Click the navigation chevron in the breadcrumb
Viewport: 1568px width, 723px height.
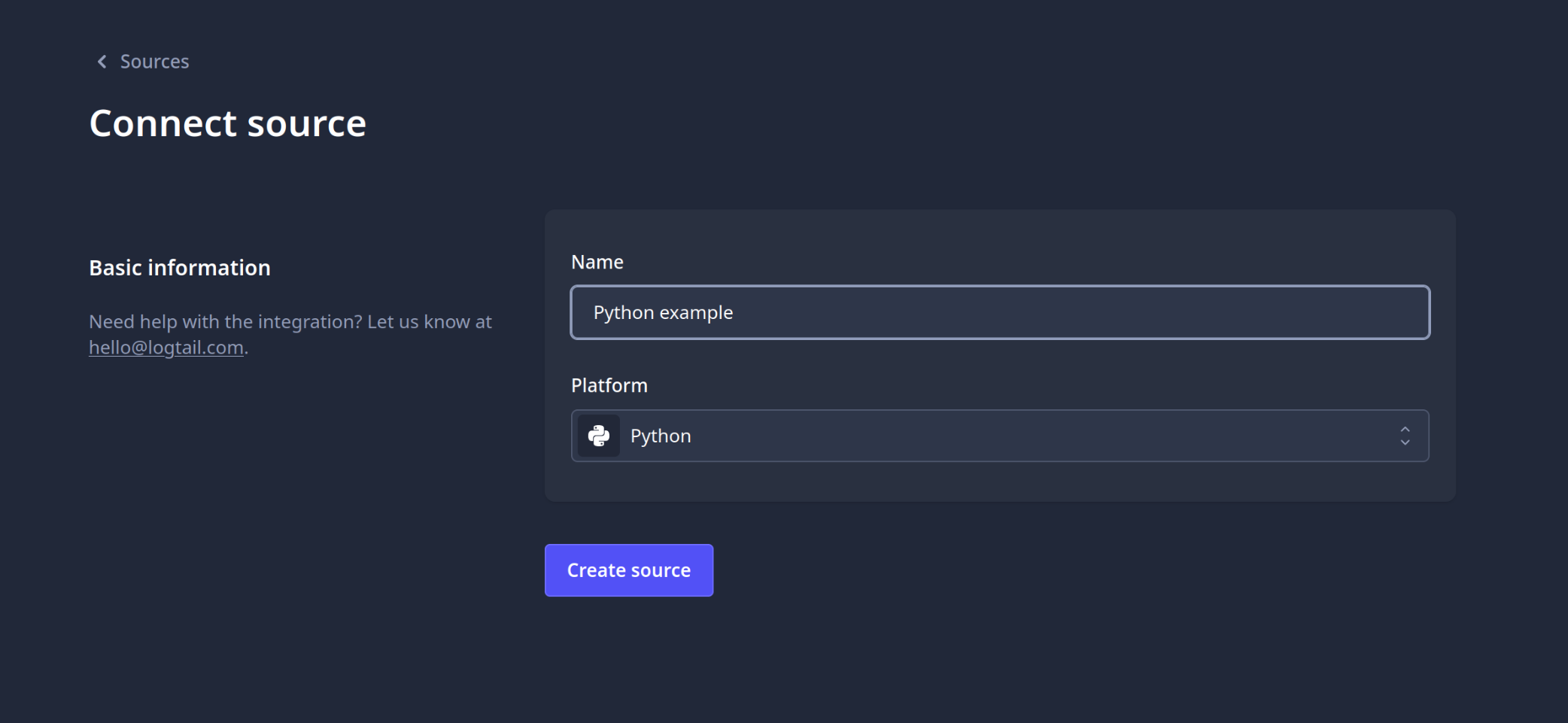click(102, 61)
